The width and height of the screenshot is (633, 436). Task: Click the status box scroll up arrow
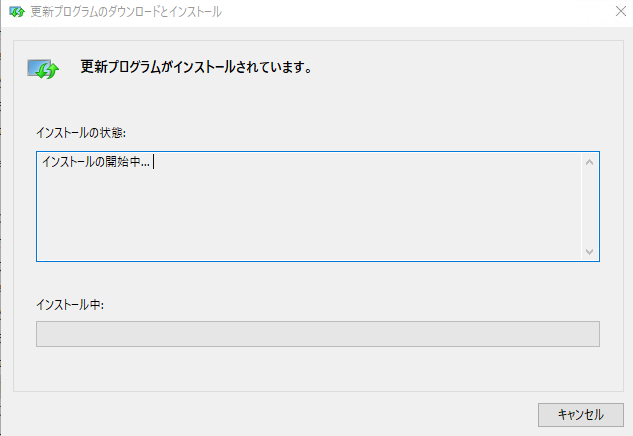coord(589,162)
